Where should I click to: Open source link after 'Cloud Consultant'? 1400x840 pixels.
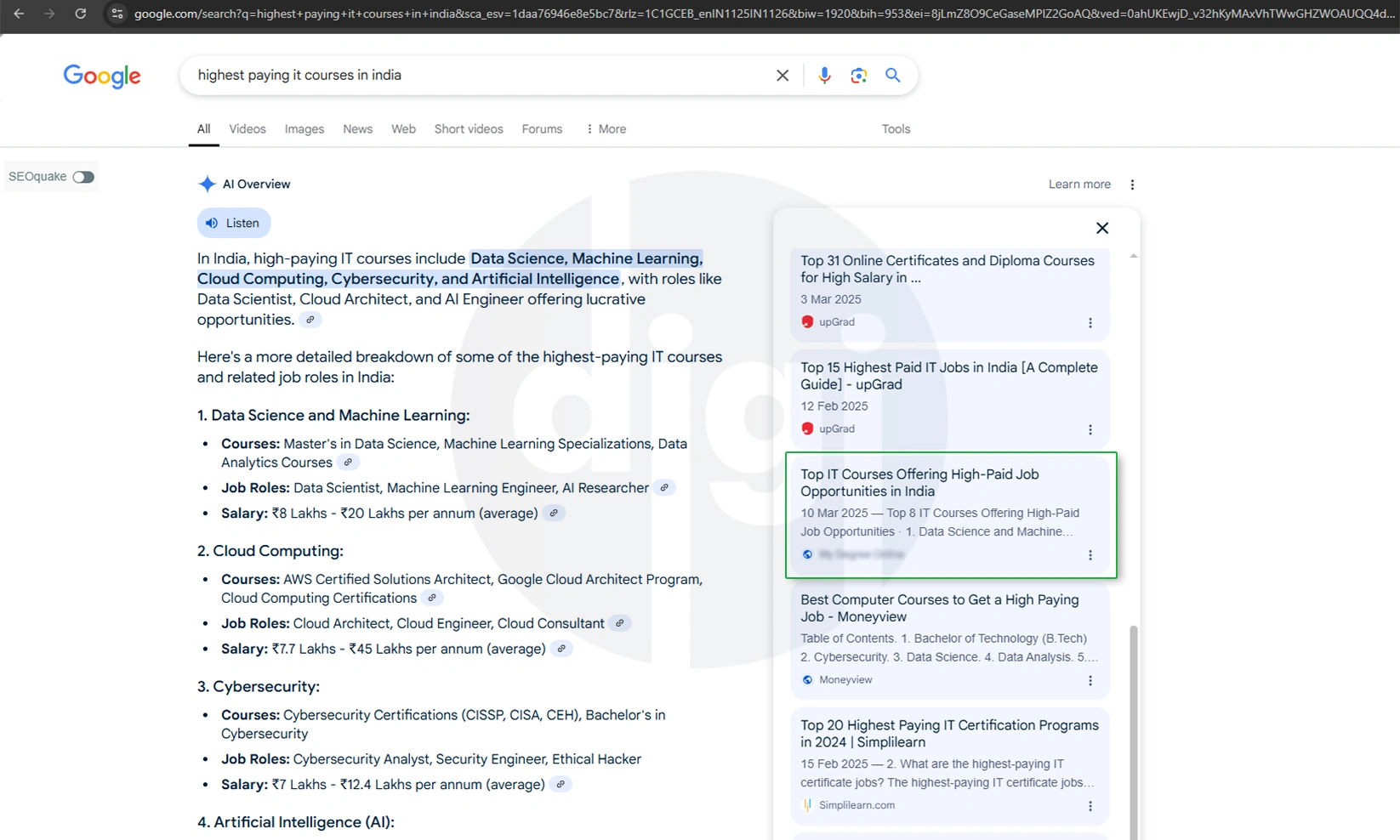(620, 623)
